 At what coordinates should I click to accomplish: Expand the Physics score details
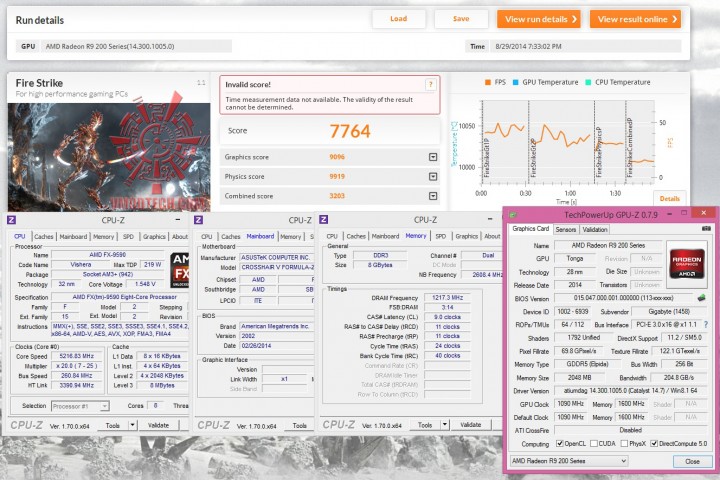tap(433, 176)
